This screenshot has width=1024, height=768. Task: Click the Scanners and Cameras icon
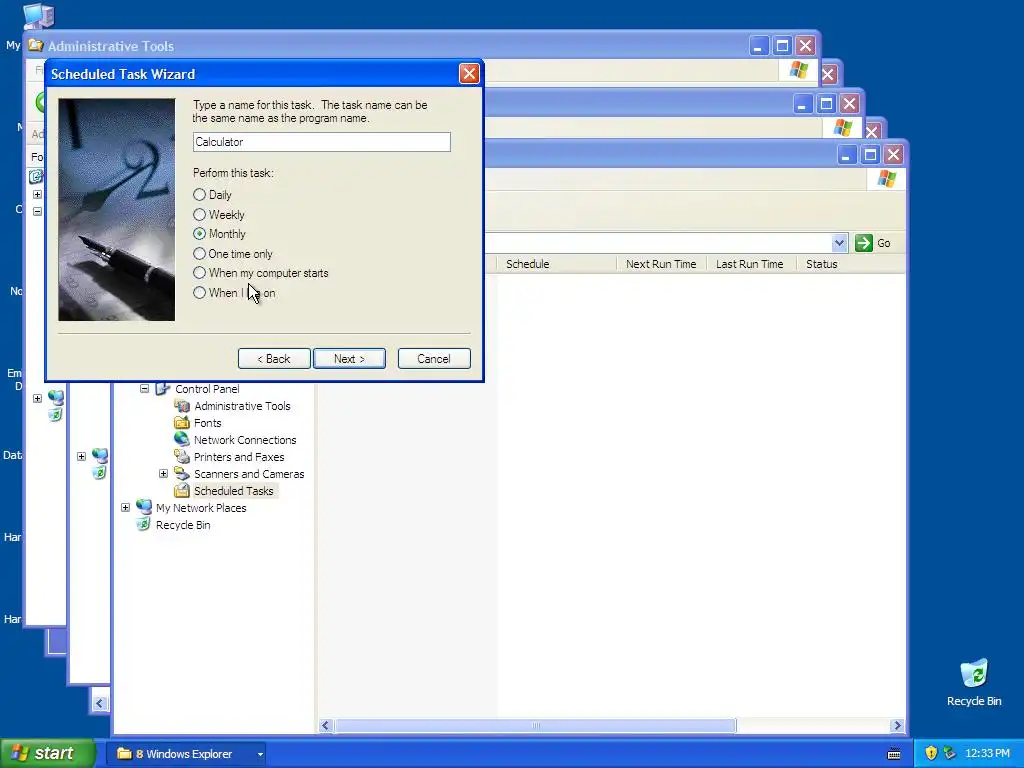point(182,473)
